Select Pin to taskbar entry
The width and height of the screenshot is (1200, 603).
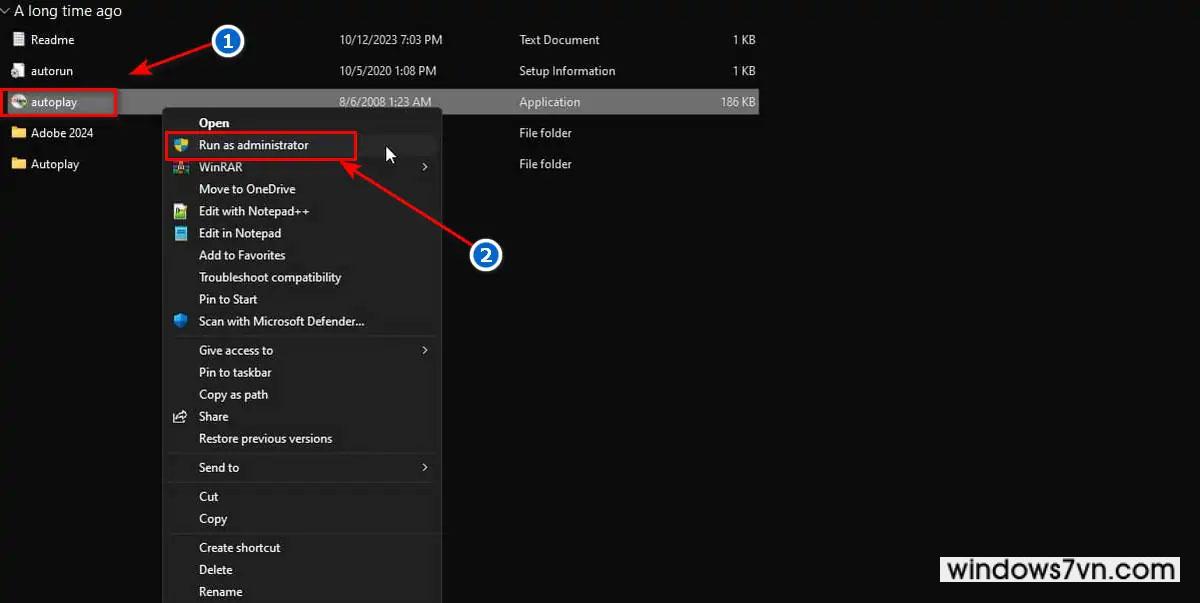(x=235, y=372)
